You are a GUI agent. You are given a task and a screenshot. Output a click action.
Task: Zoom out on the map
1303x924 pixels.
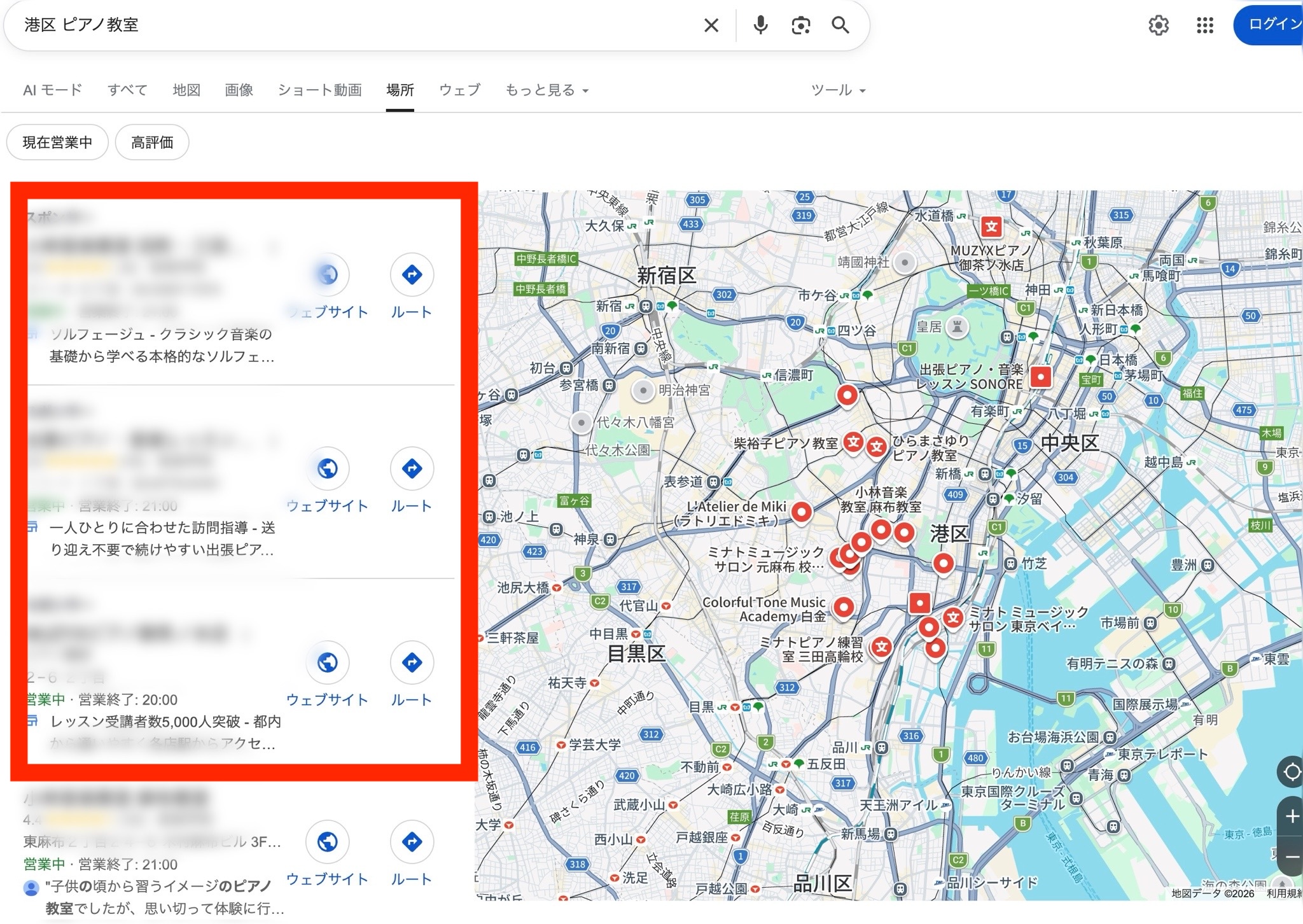pyautogui.click(x=1292, y=857)
